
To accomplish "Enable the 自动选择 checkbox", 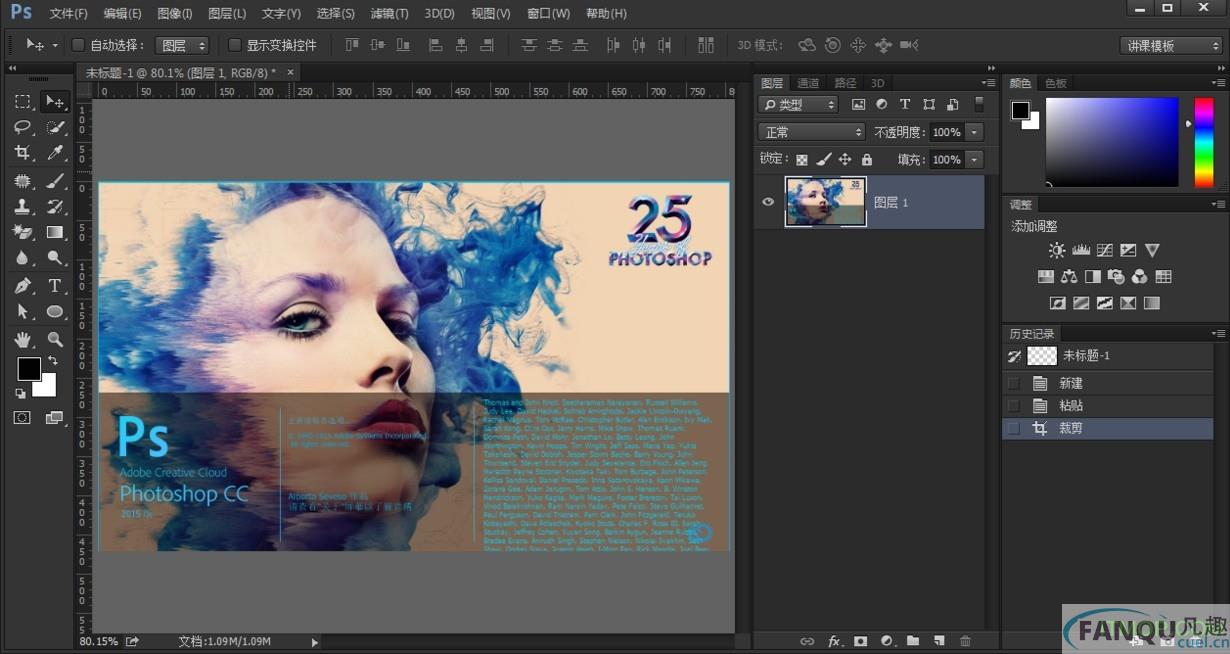I will [x=79, y=45].
